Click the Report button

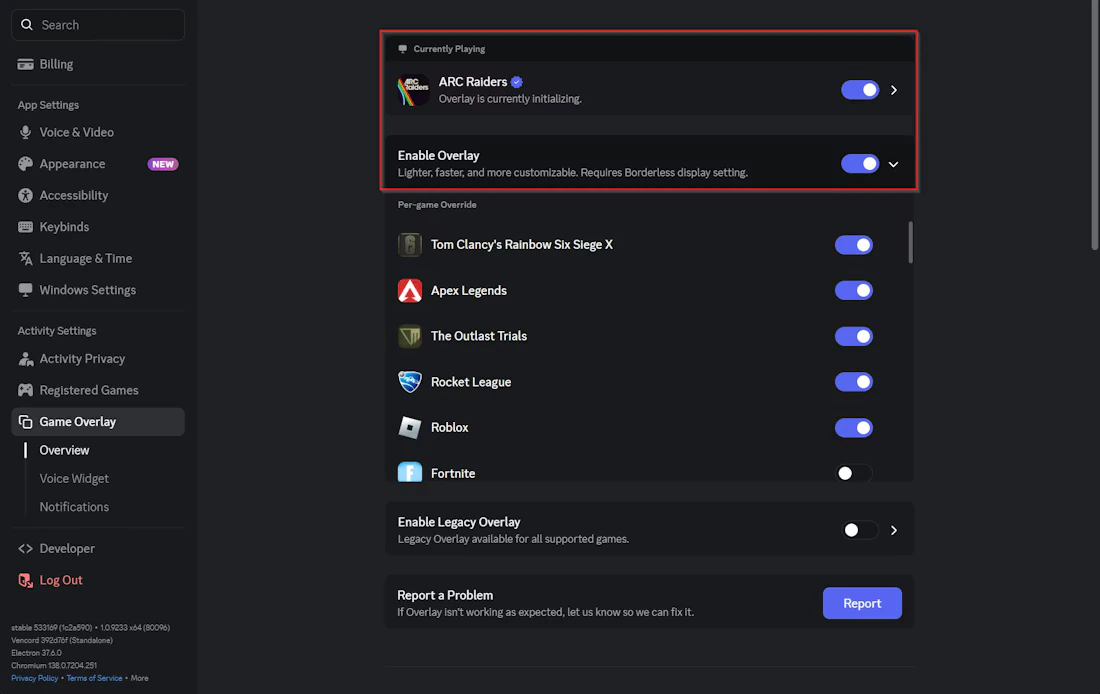(x=862, y=603)
